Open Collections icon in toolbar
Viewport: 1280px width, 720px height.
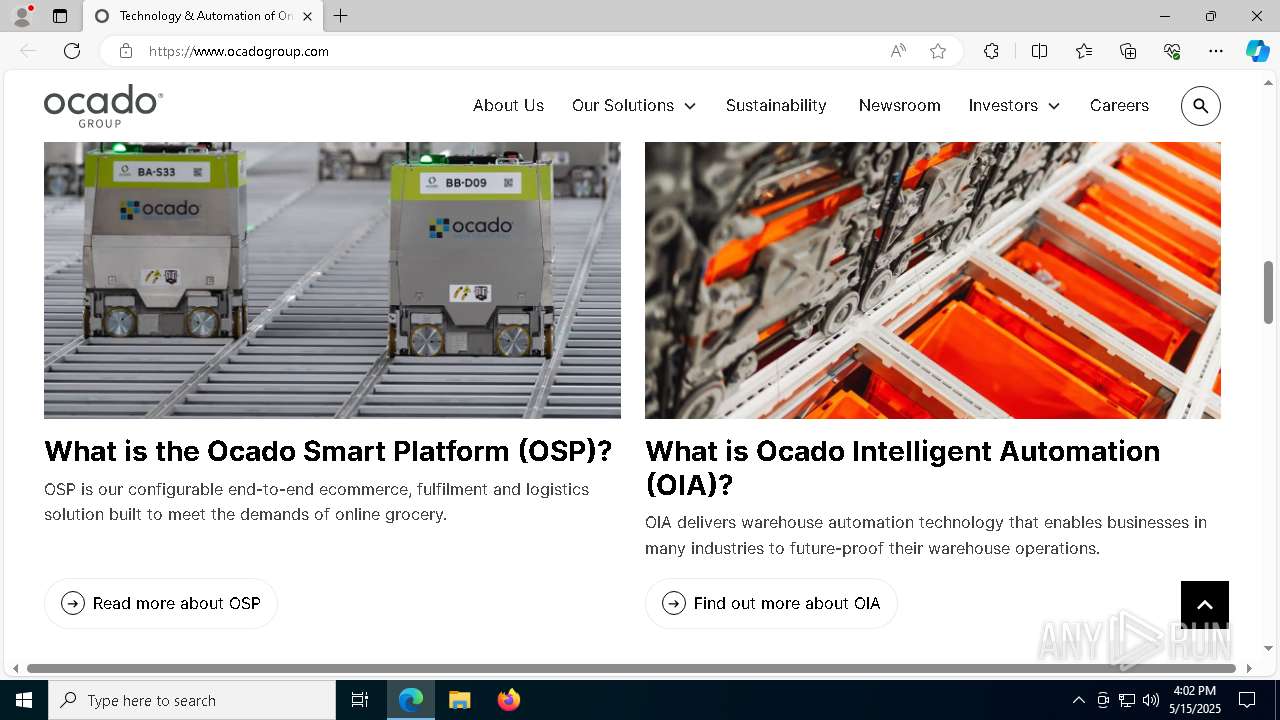[1128, 51]
